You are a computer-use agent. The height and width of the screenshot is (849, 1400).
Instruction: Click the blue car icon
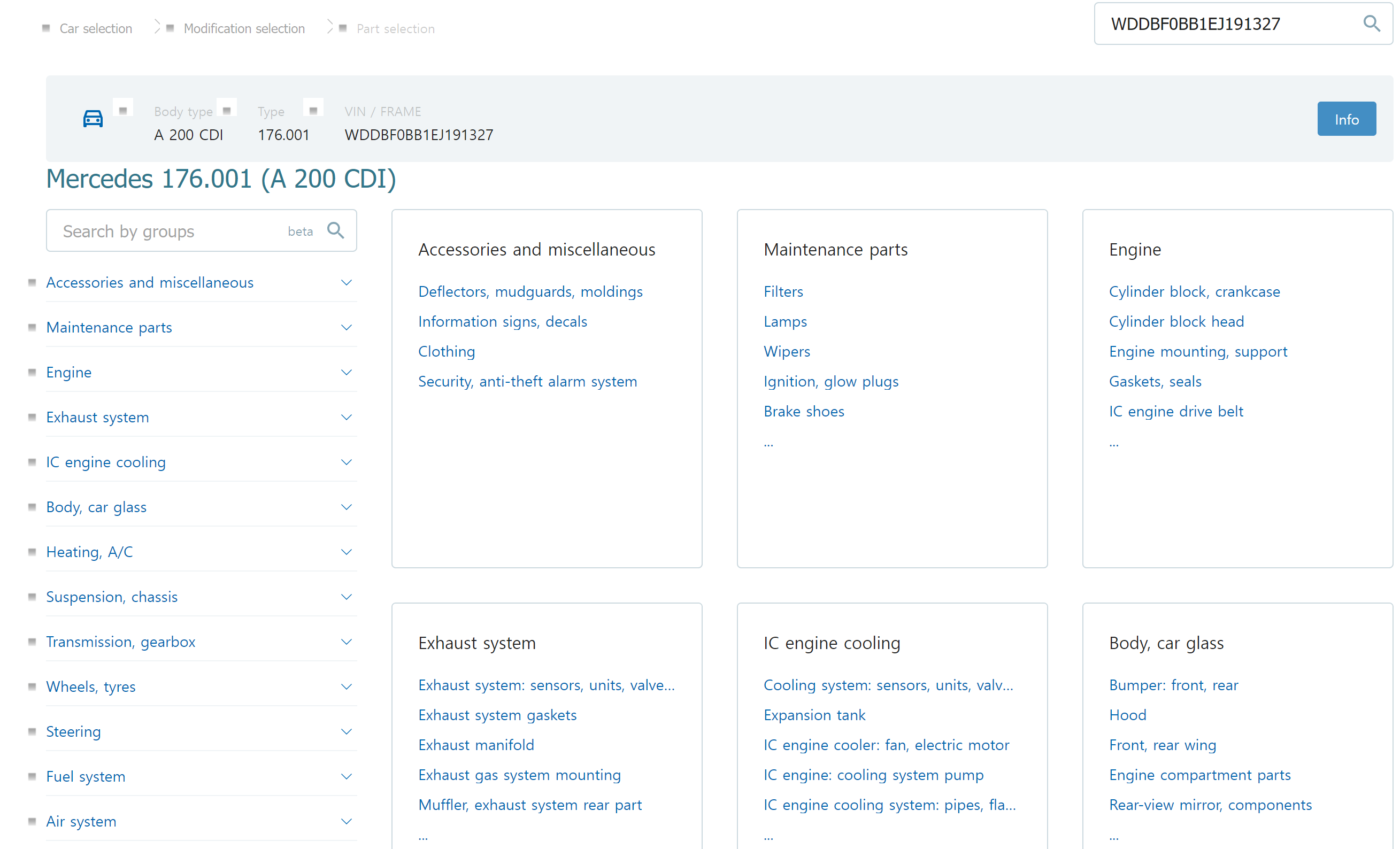click(x=93, y=119)
